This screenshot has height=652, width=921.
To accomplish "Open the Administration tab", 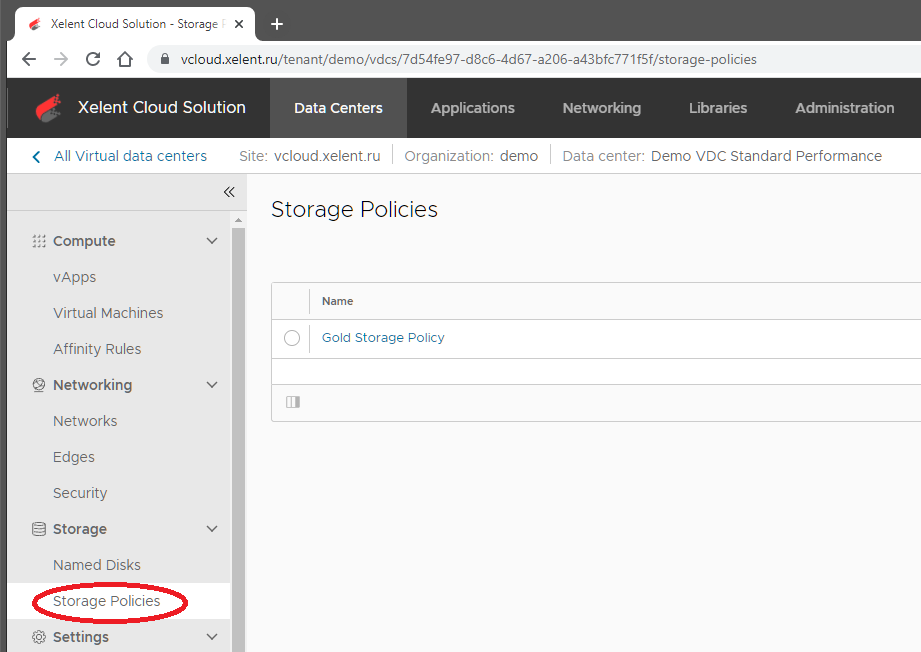I will (845, 108).
